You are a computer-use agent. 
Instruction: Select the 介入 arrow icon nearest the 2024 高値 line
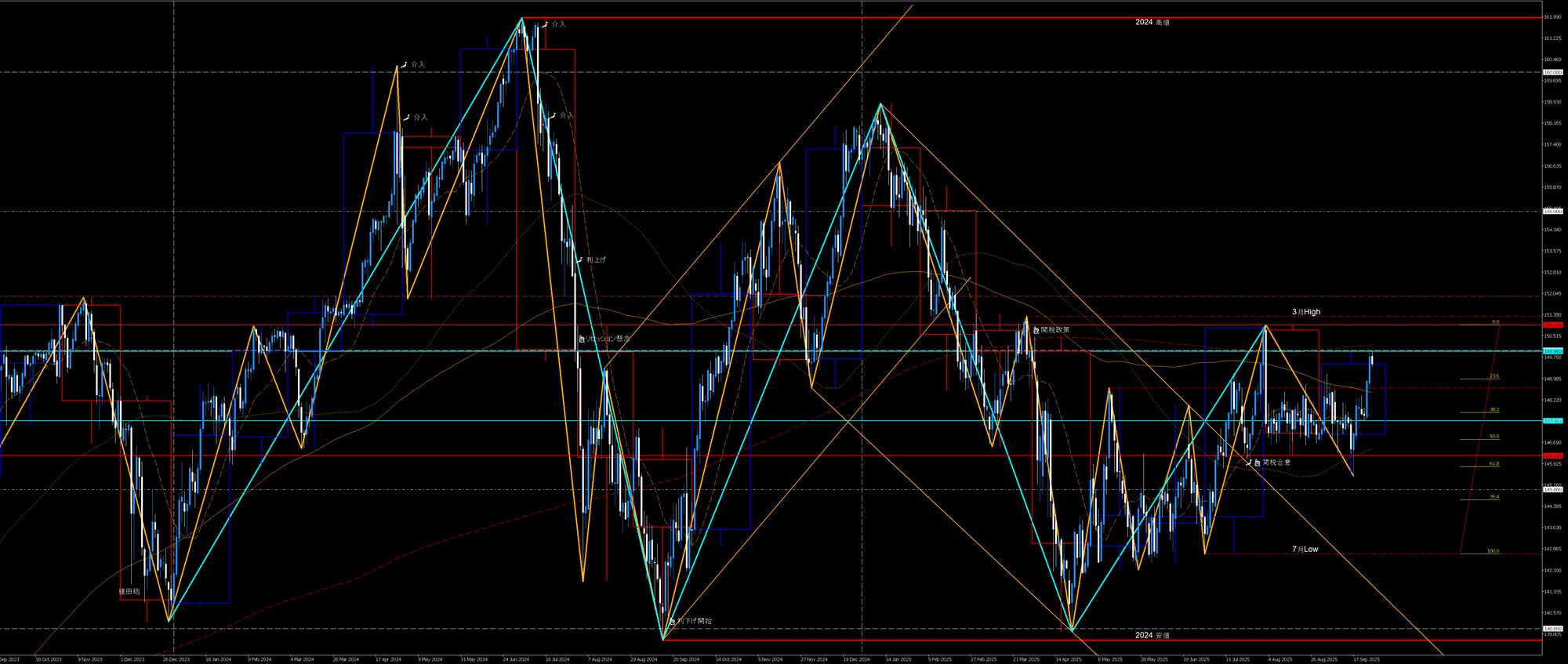[546, 24]
